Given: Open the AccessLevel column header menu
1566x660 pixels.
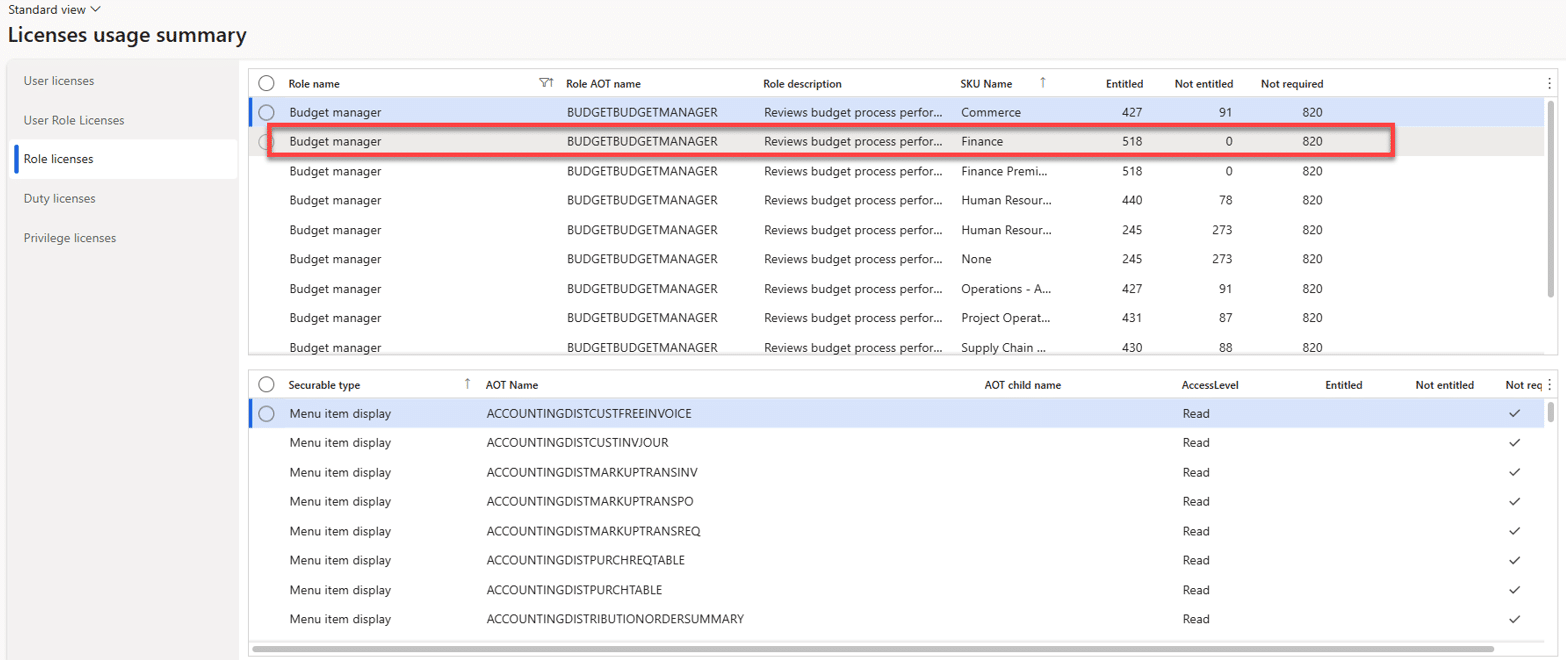Looking at the screenshot, I should (1210, 385).
